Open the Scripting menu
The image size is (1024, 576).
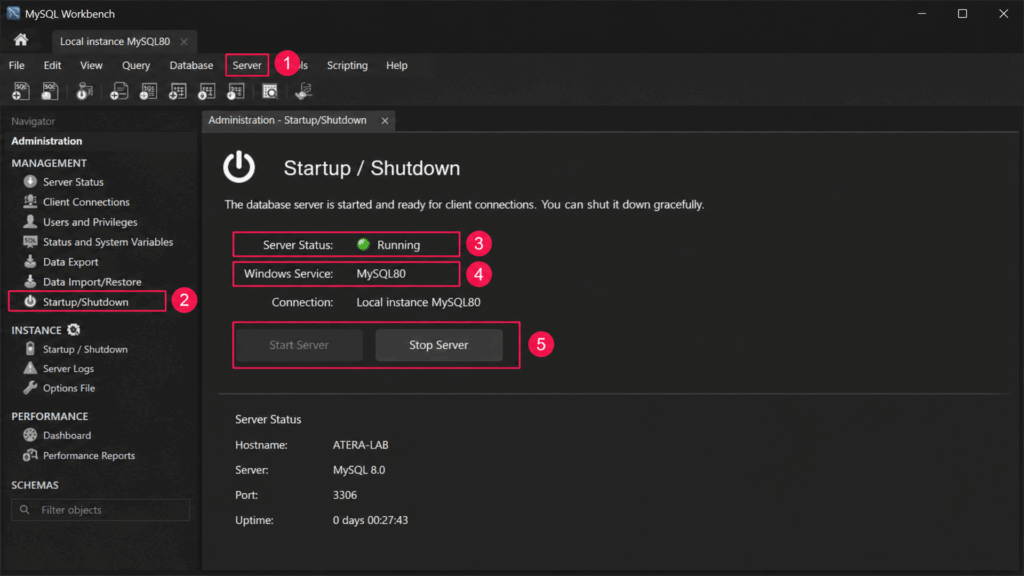tap(347, 65)
